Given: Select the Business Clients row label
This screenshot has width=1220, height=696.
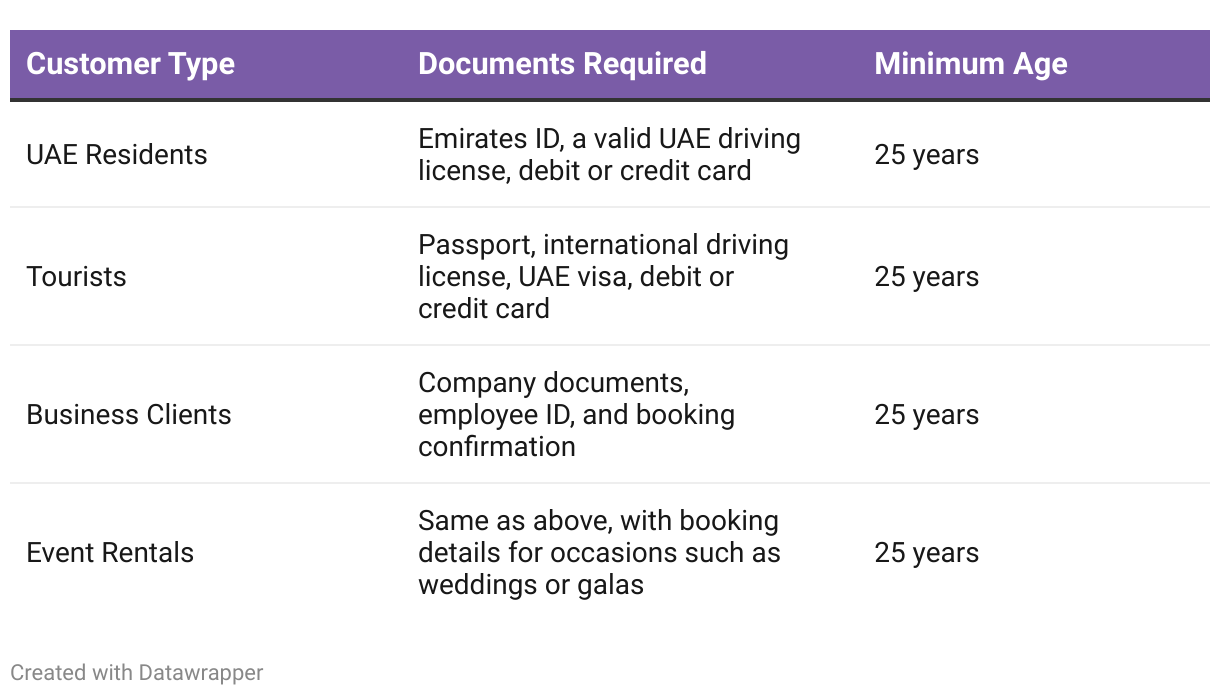Looking at the screenshot, I should (129, 415).
